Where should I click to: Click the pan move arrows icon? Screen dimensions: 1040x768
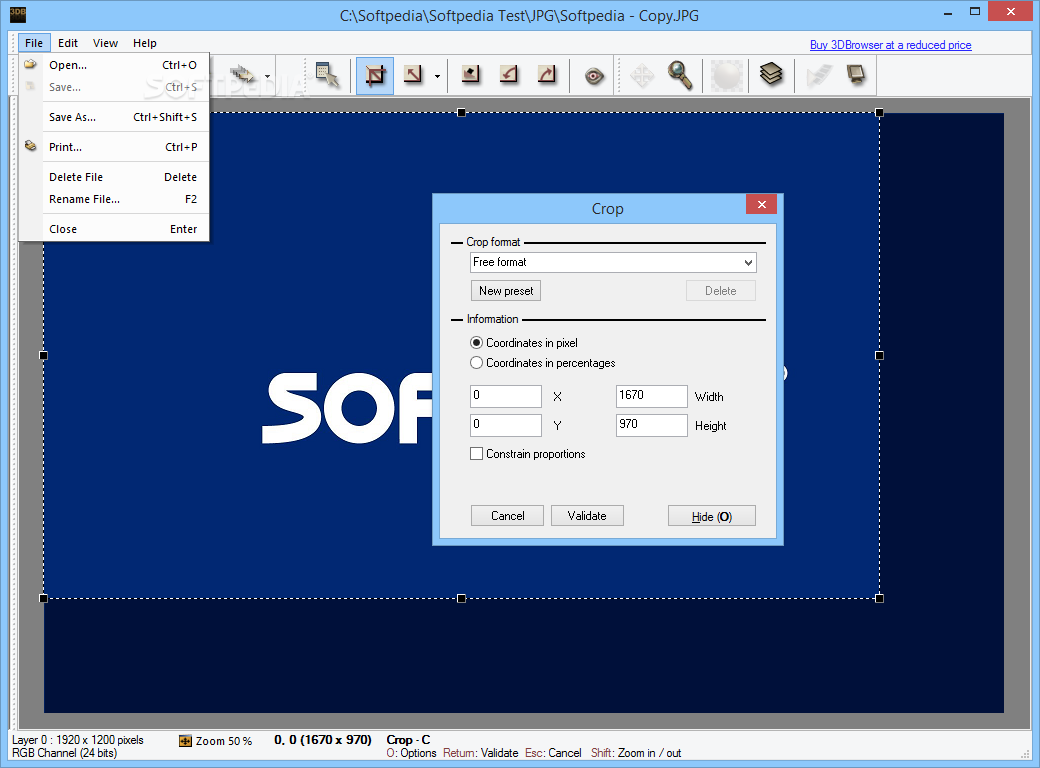tap(641, 76)
